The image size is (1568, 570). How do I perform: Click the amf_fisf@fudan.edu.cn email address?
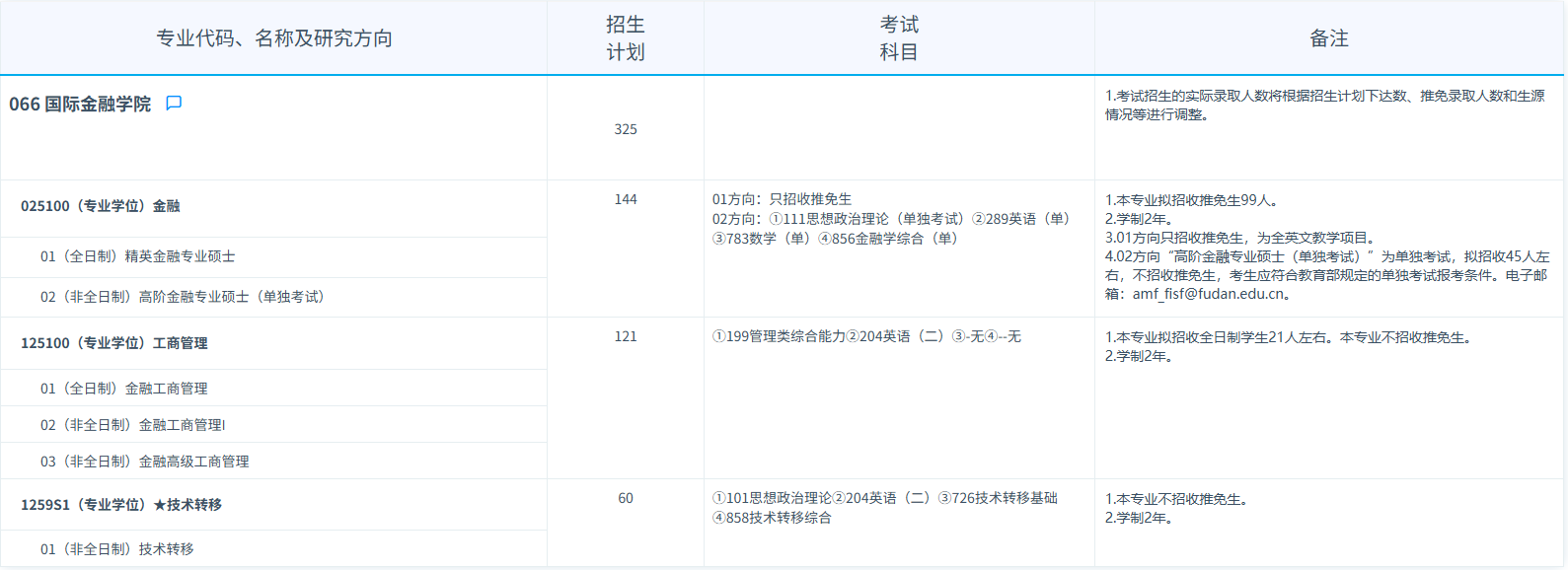[x=1209, y=294]
